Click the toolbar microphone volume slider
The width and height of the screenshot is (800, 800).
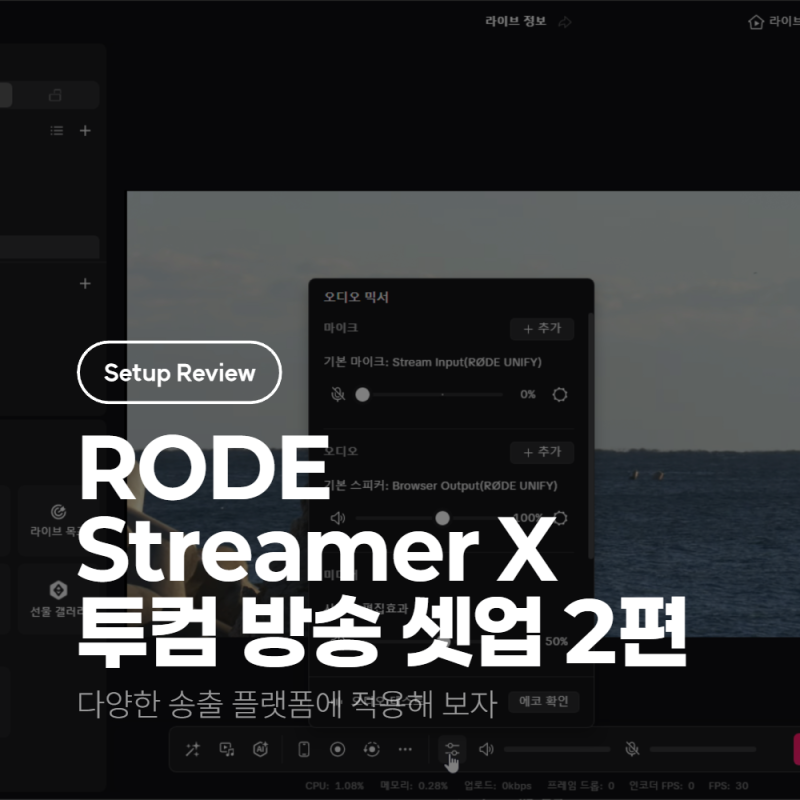point(703,749)
